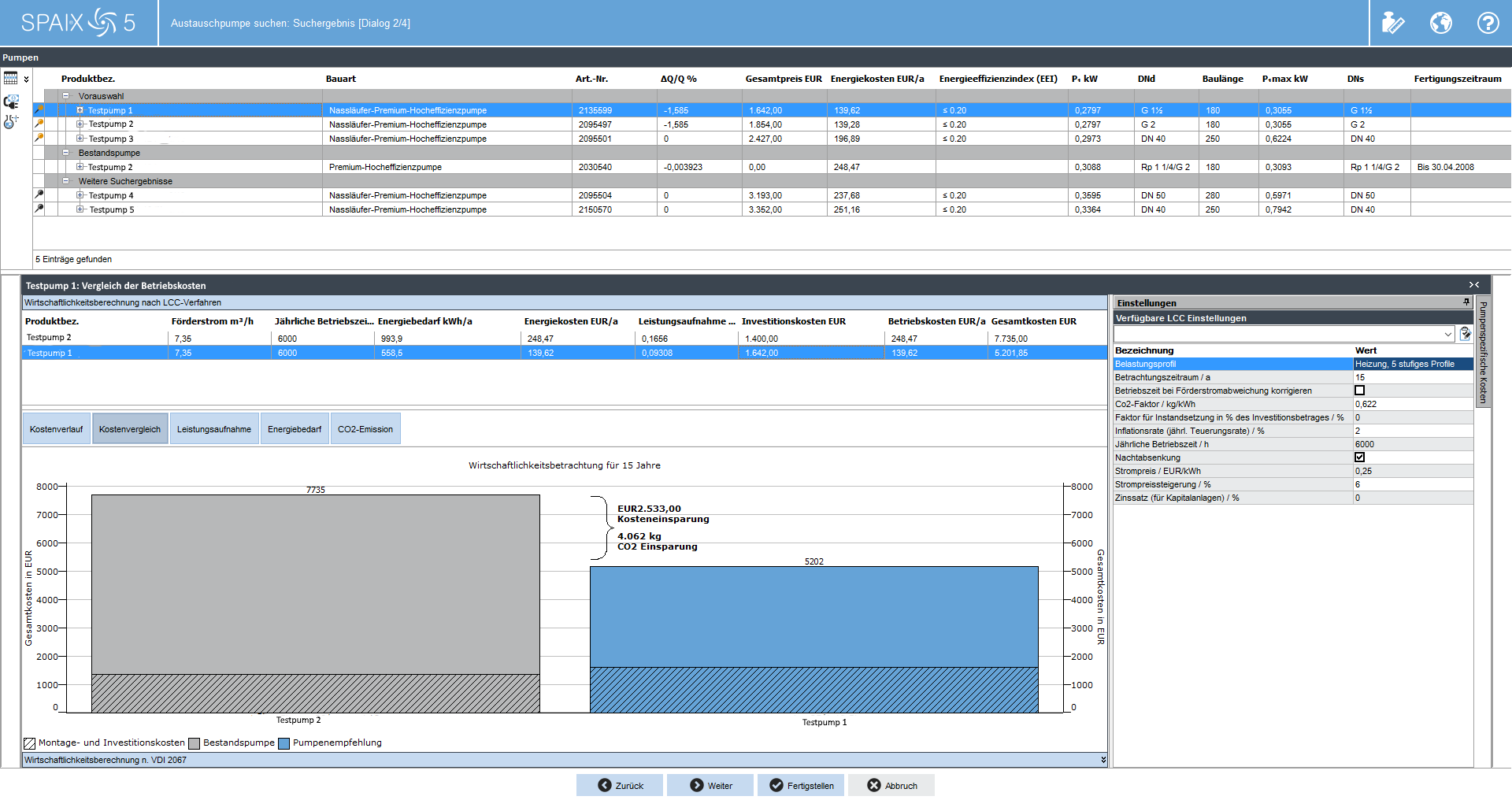Toggle the black pin for Testpump 4
The height and width of the screenshot is (800, 1512).
[39, 194]
